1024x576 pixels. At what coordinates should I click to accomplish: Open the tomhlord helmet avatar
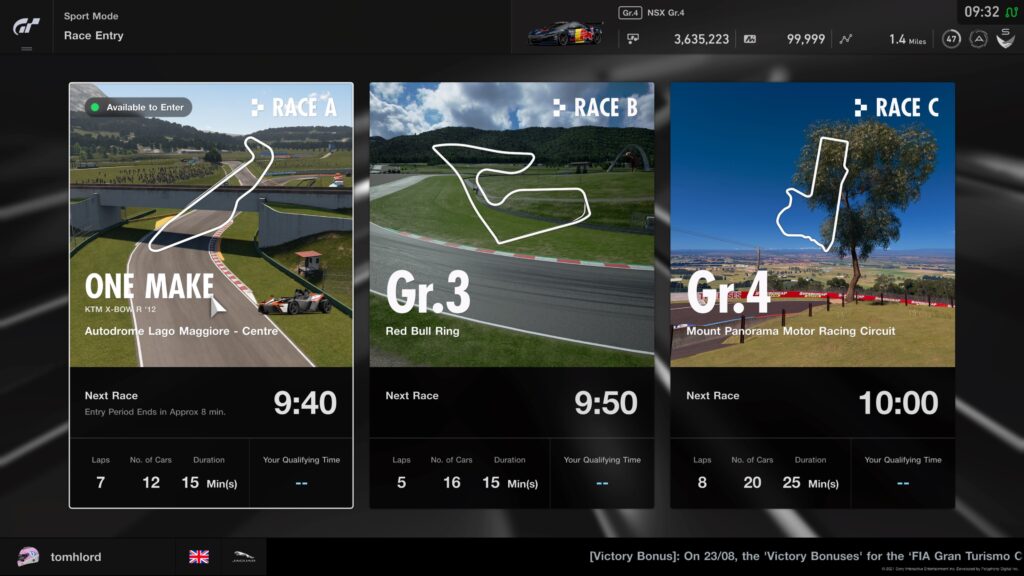(x=28, y=556)
